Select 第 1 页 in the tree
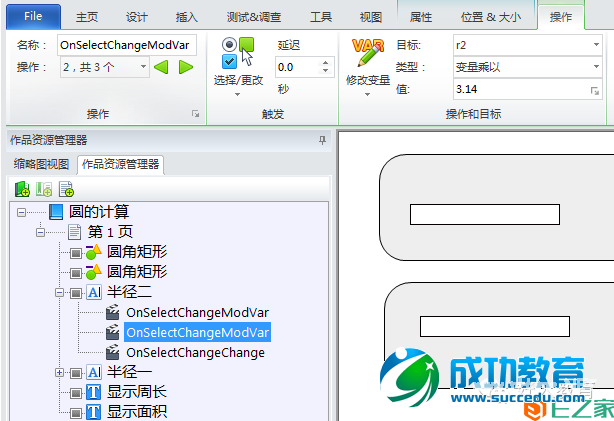614x421 pixels. (110, 232)
